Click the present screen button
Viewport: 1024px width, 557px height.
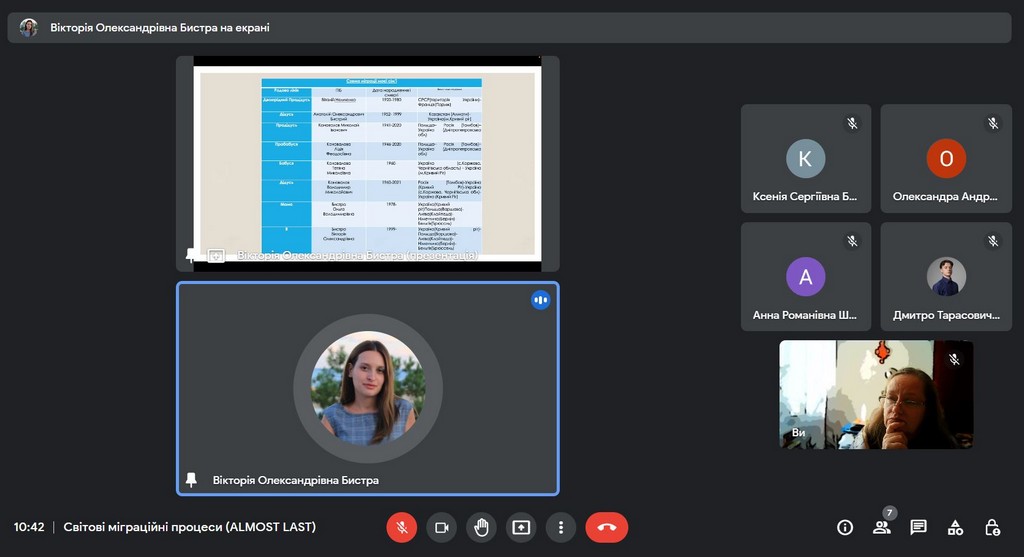(521, 527)
